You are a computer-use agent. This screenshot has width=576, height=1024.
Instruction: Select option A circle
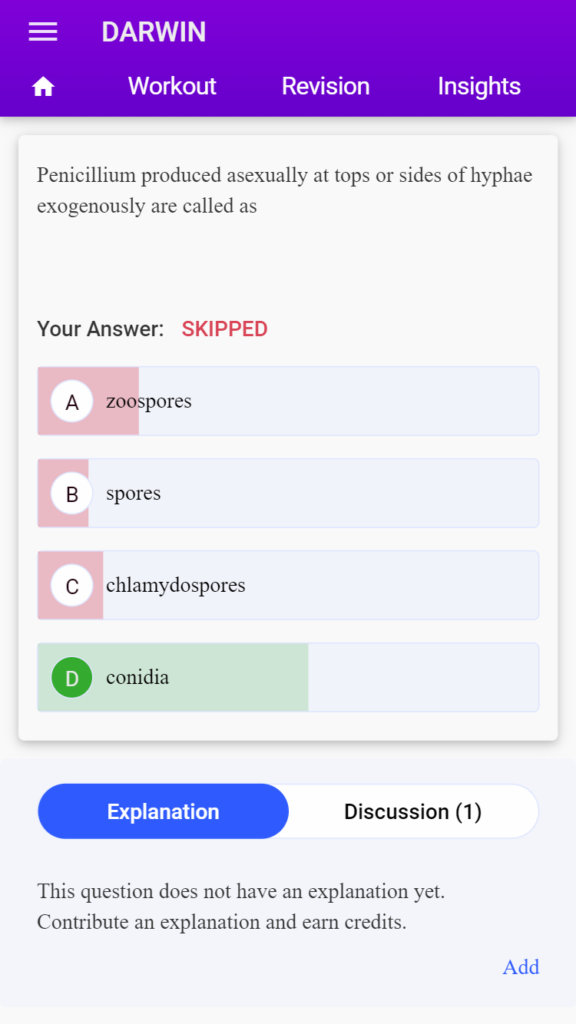click(72, 402)
